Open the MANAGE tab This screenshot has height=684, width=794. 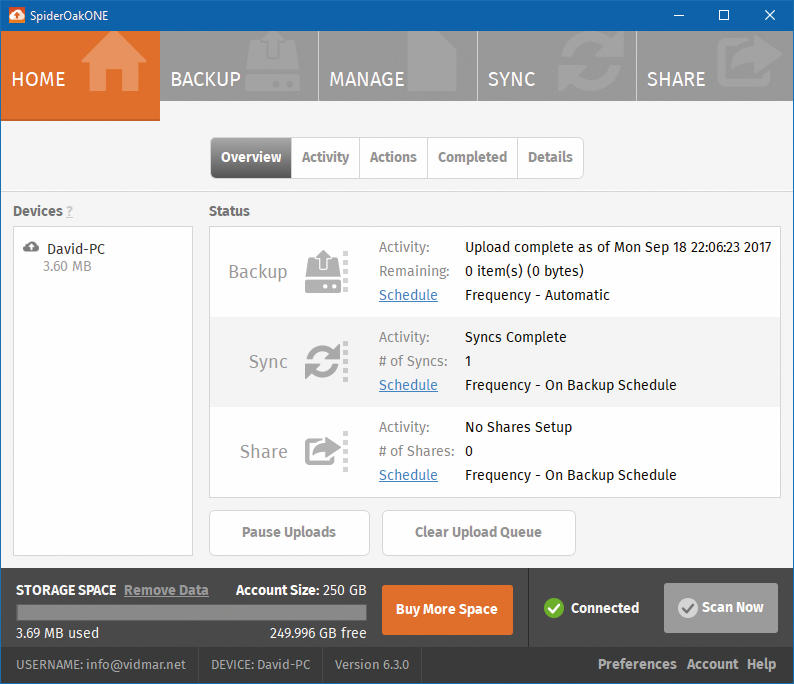(x=398, y=66)
